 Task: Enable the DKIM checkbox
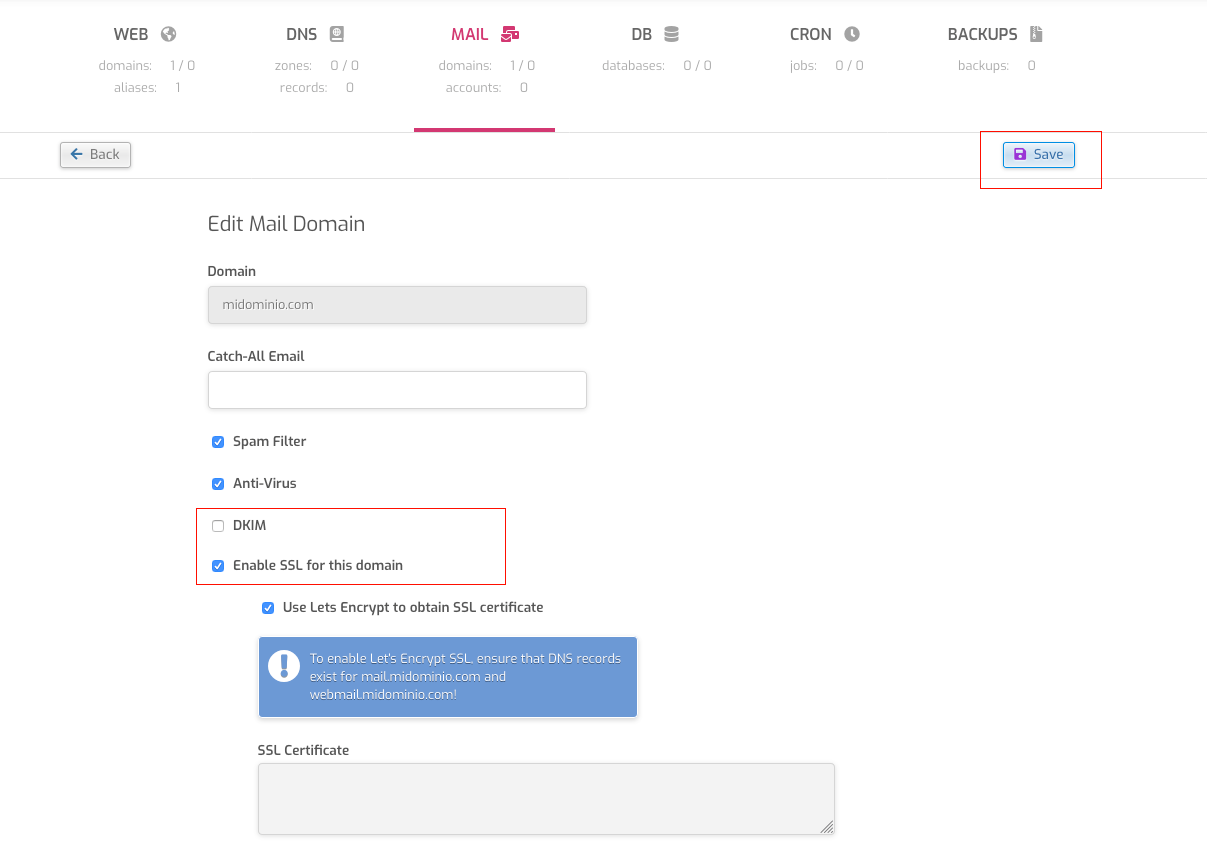point(218,526)
